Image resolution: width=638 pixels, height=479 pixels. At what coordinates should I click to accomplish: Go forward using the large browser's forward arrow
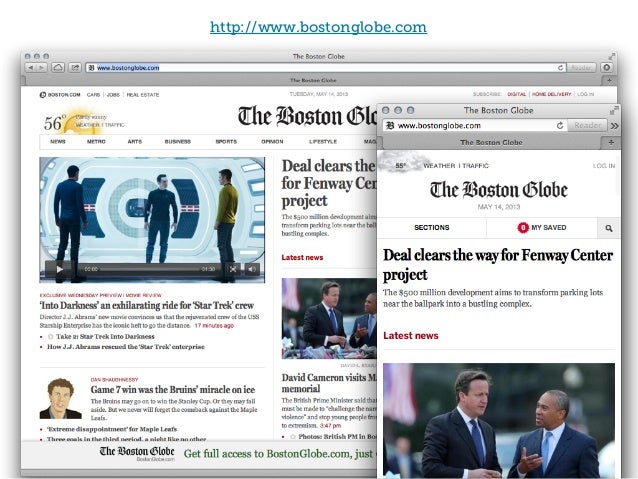pos(42,68)
